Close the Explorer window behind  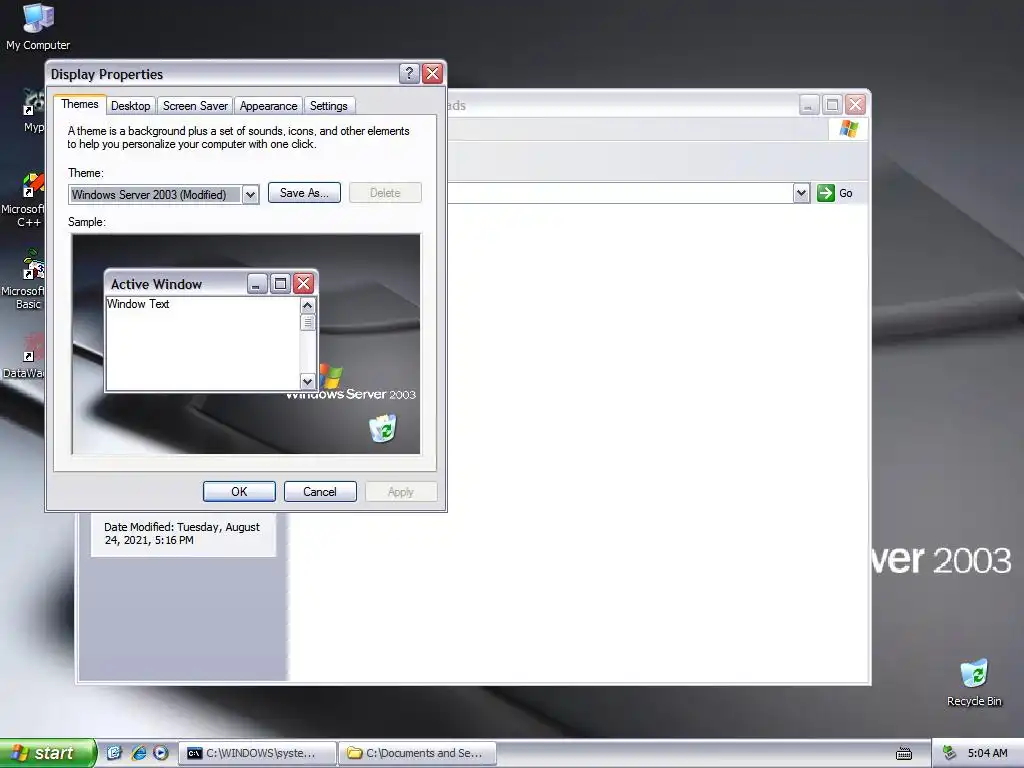coord(856,104)
